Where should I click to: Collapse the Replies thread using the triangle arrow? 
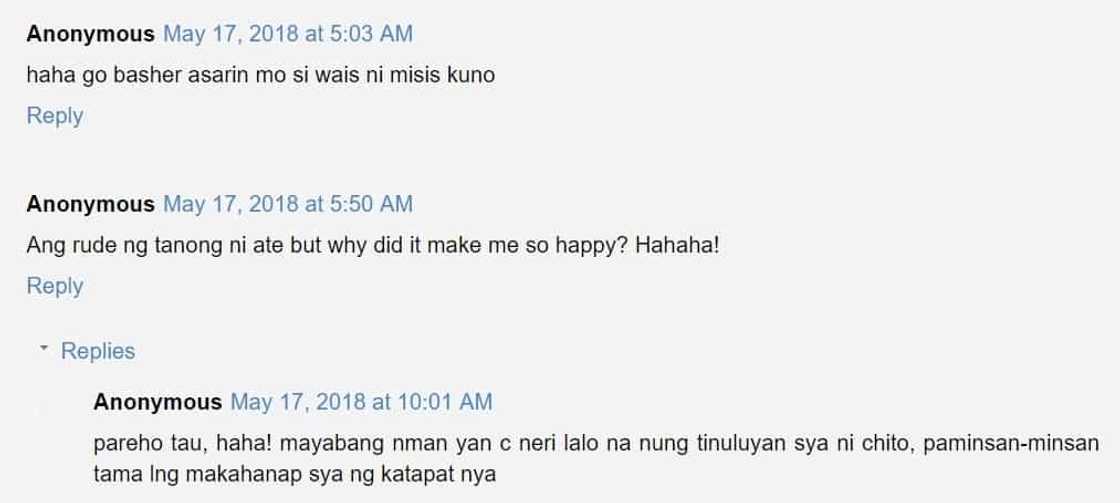pyautogui.click(x=44, y=348)
